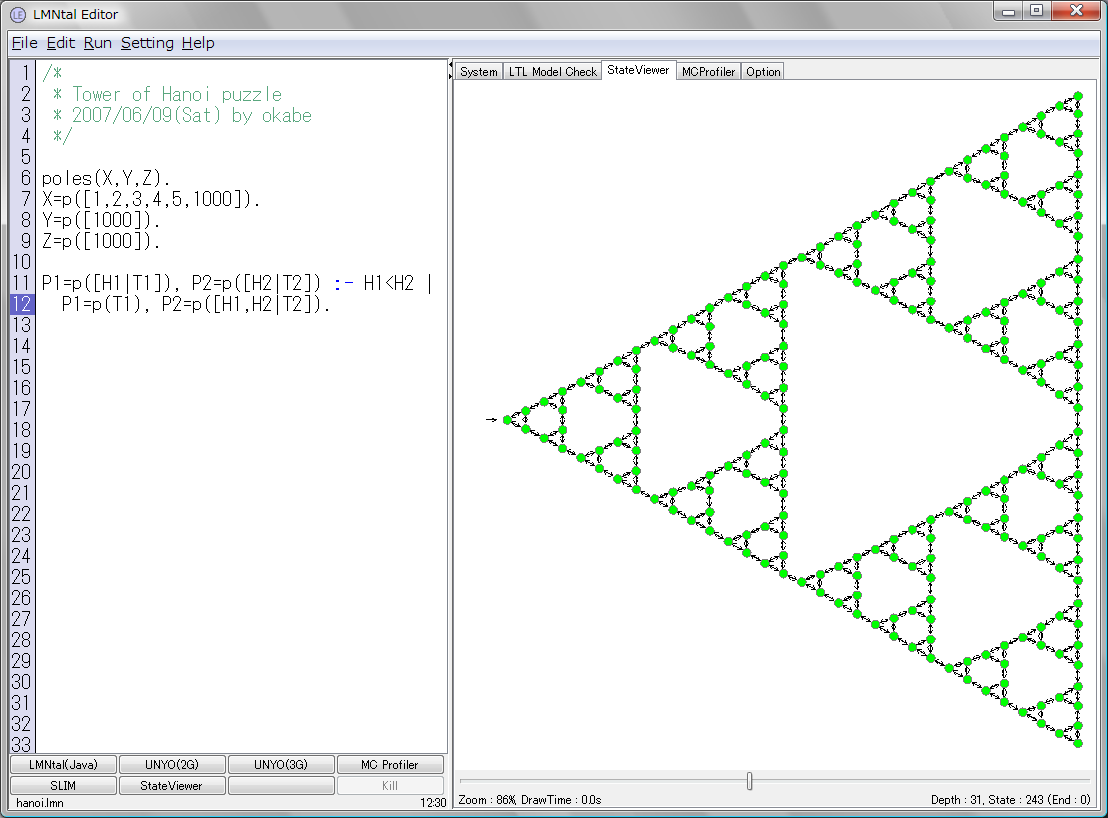Open the Help menu
Viewport: 1108px width, 818px height.
198,43
